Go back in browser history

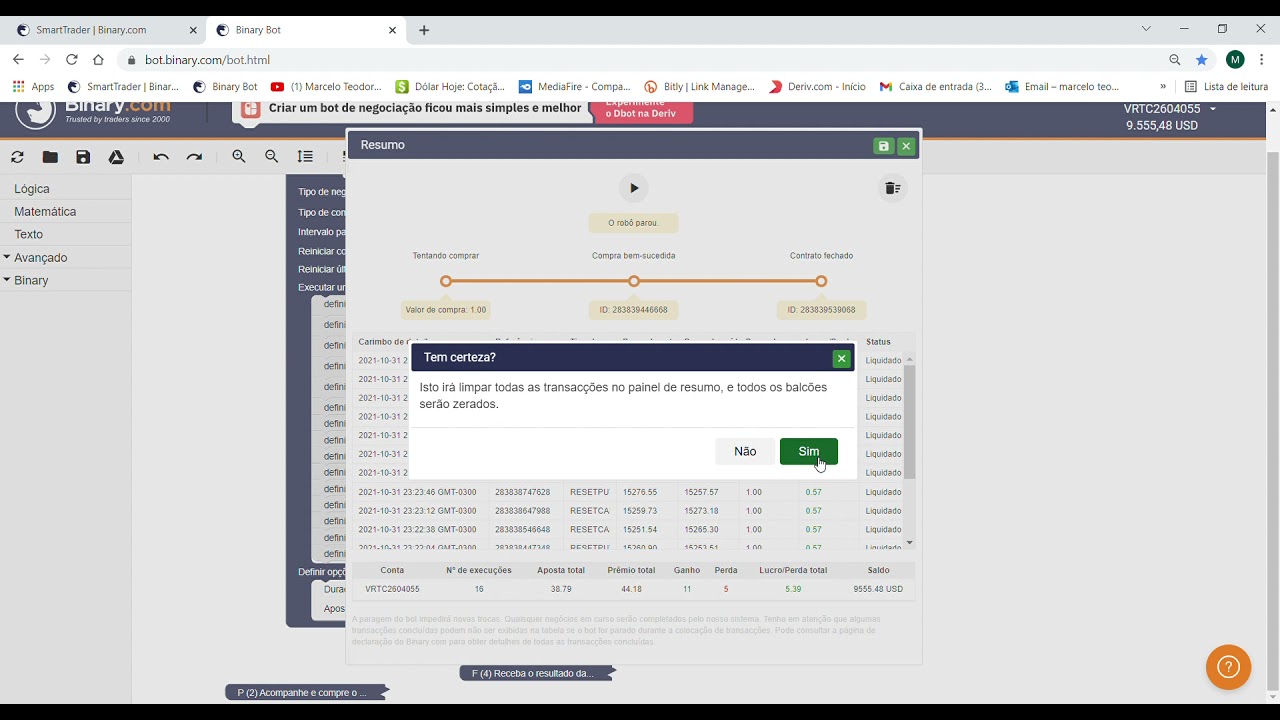tap(18, 60)
